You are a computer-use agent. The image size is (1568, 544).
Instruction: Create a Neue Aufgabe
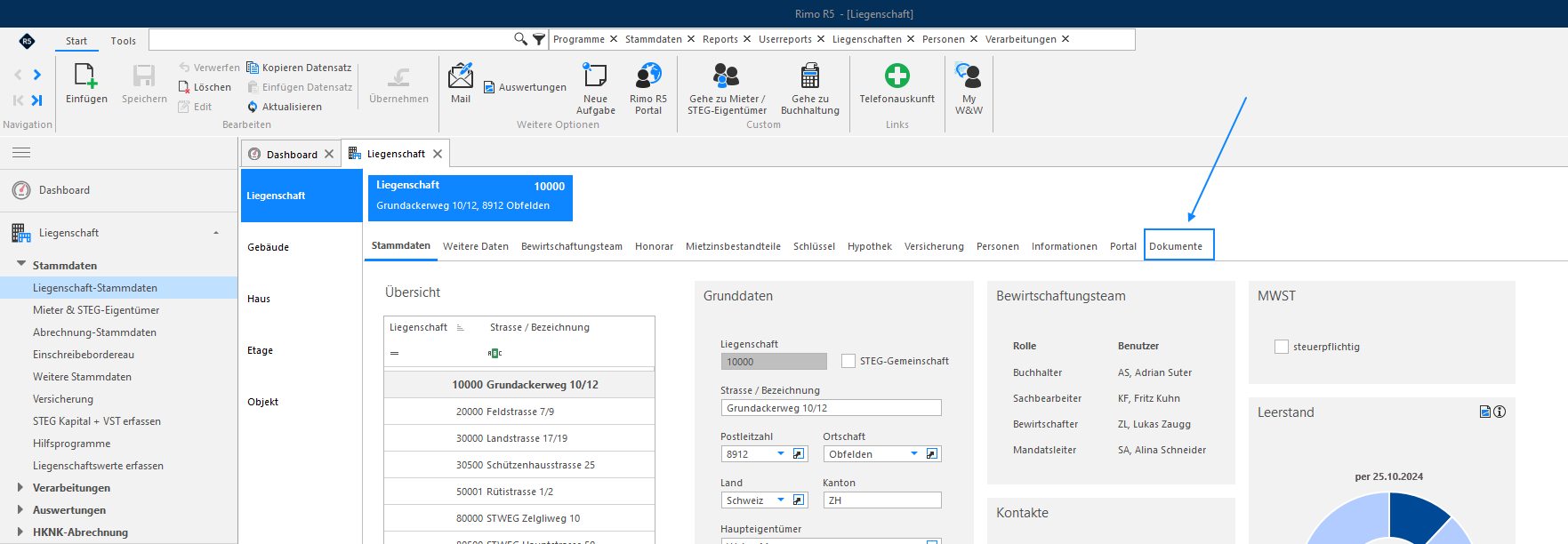595,89
